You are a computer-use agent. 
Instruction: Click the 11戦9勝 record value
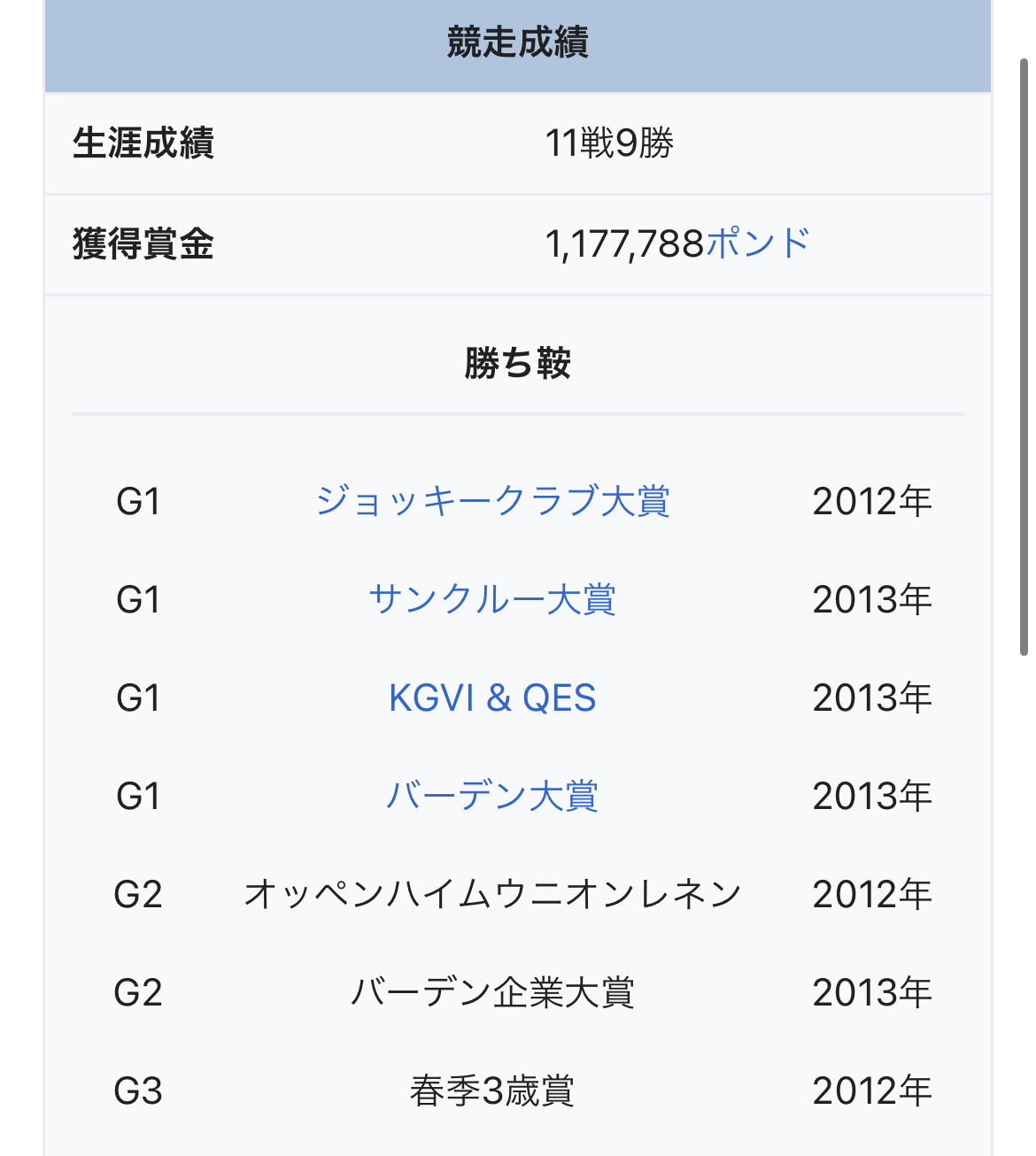point(609,143)
